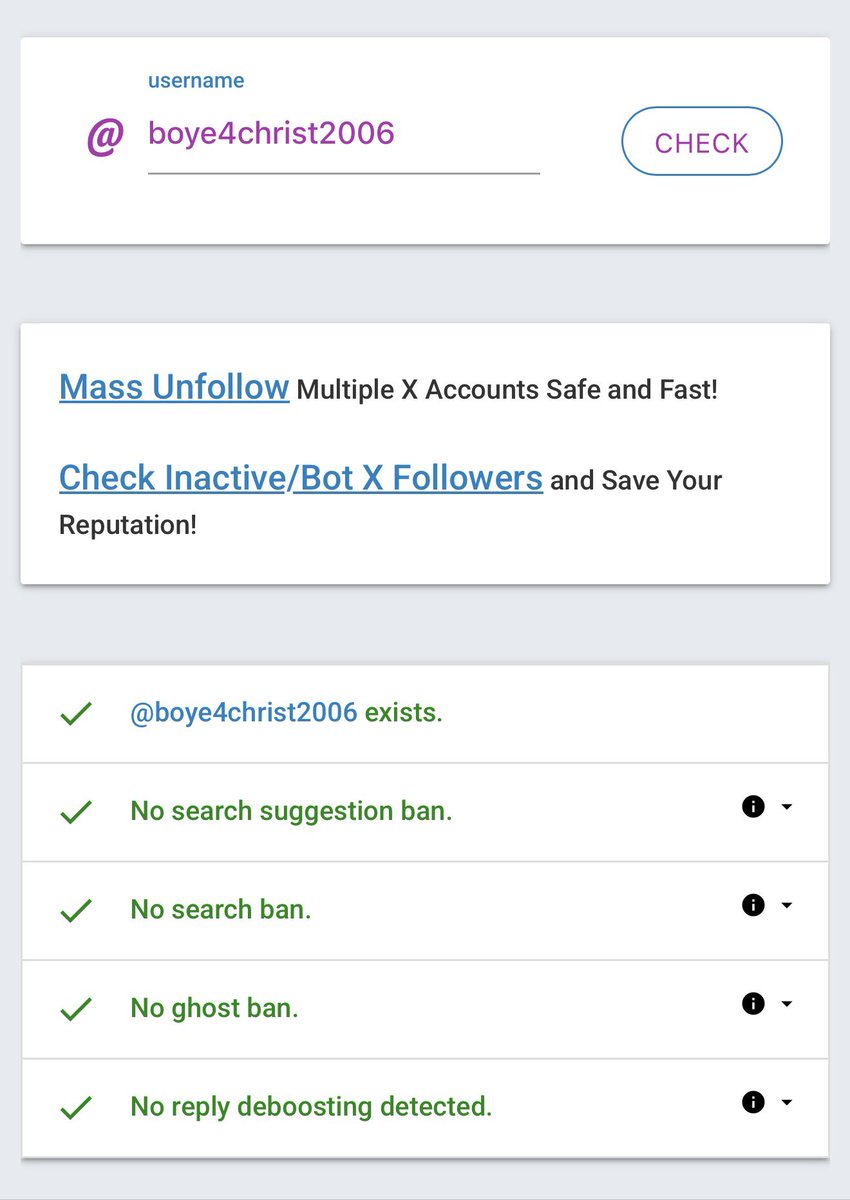Click the info icon for ghost ban

(753, 1003)
